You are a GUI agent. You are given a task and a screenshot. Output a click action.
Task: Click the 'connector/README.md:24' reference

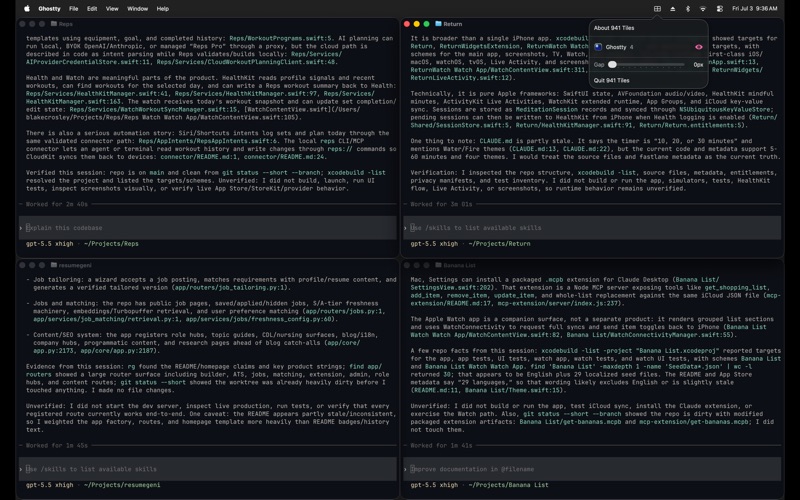coord(284,157)
